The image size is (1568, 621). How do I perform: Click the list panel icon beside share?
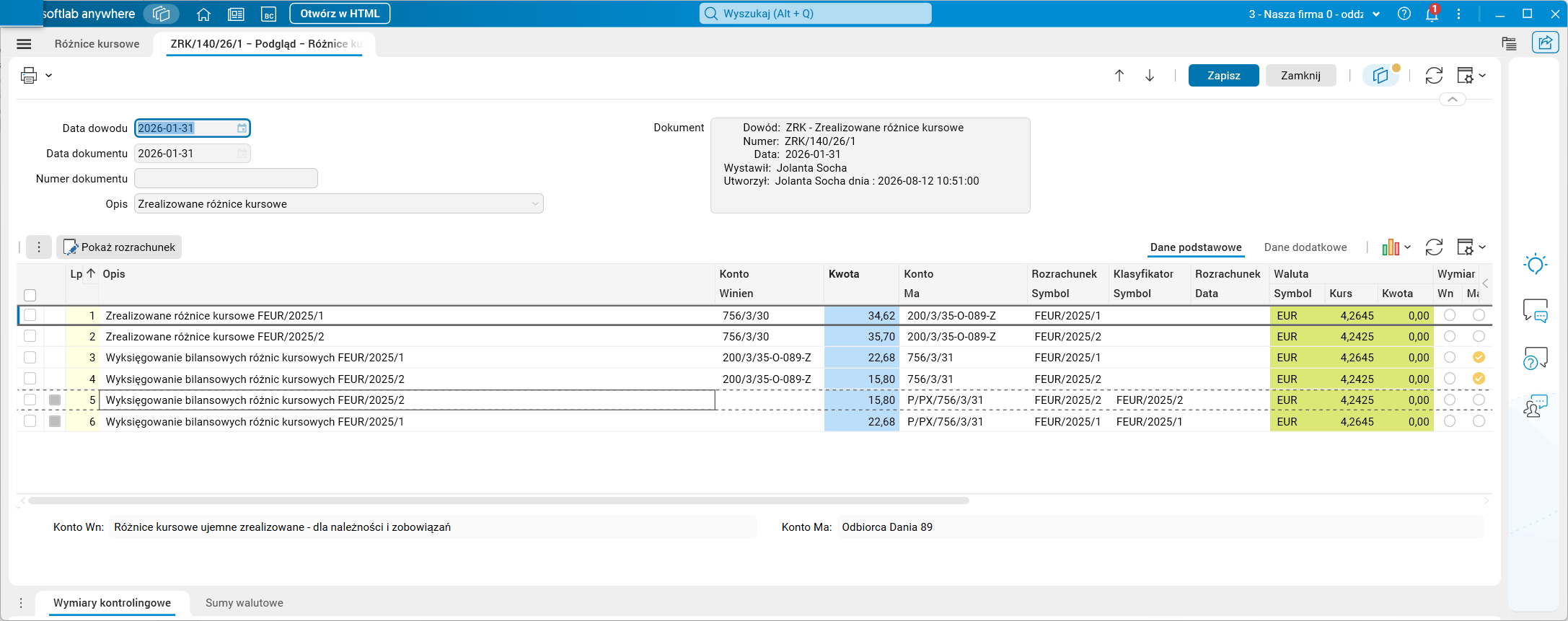click(x=1509, y=43)
